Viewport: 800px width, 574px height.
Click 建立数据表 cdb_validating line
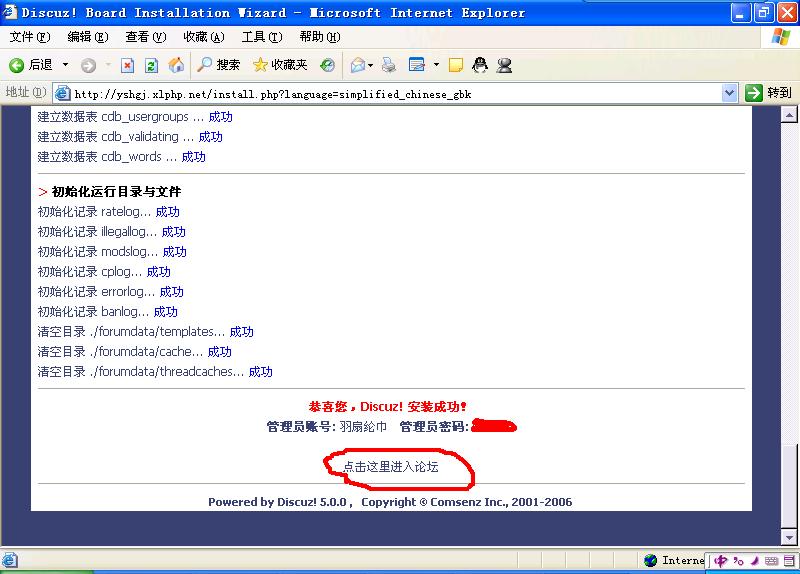tap(130, 137)
